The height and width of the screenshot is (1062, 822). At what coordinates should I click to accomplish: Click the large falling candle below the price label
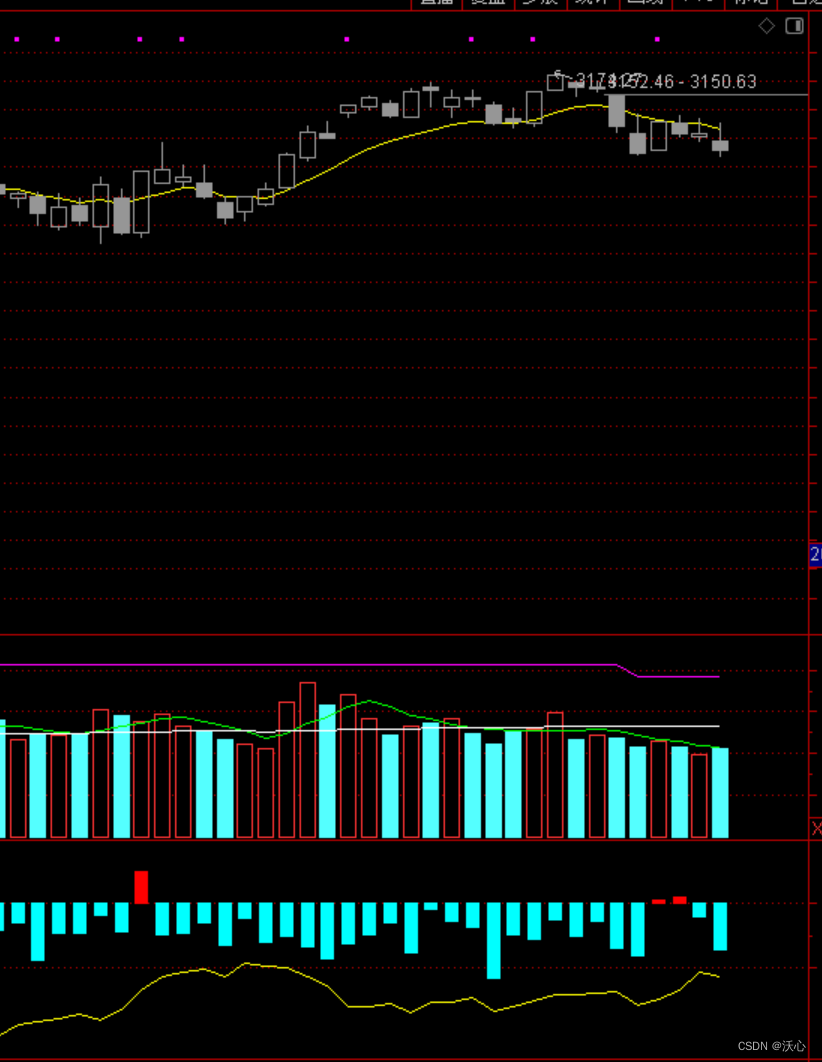[x=616, y=112]
